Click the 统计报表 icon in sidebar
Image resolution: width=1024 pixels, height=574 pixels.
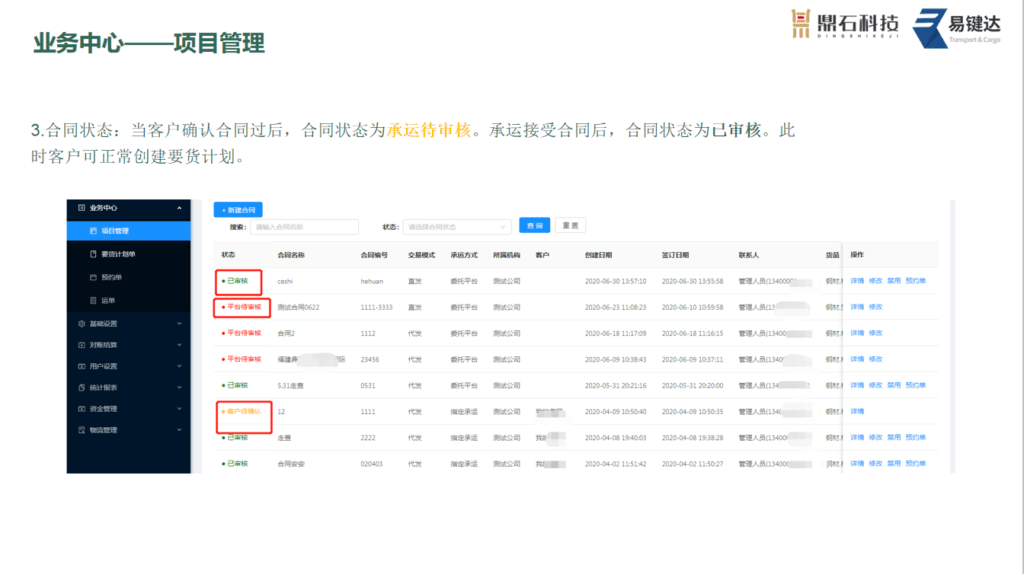pos(81,387)
